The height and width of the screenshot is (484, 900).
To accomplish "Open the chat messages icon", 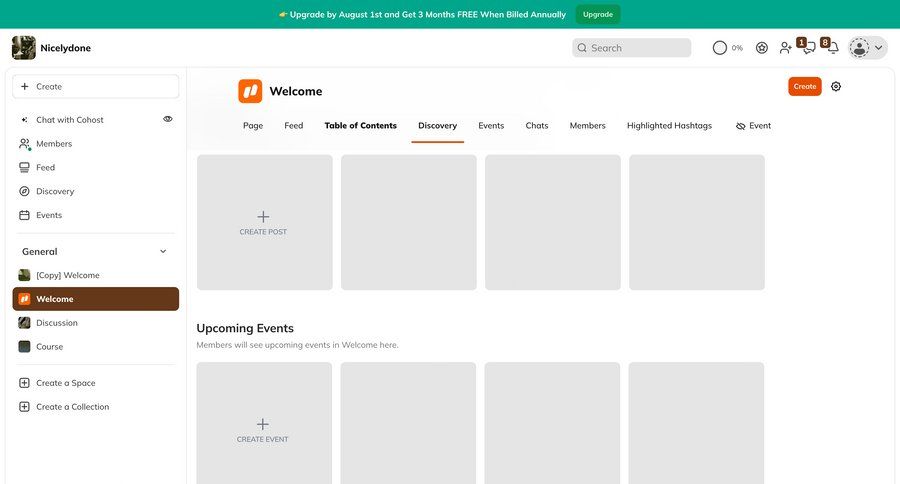I will (x=809, y=48).
